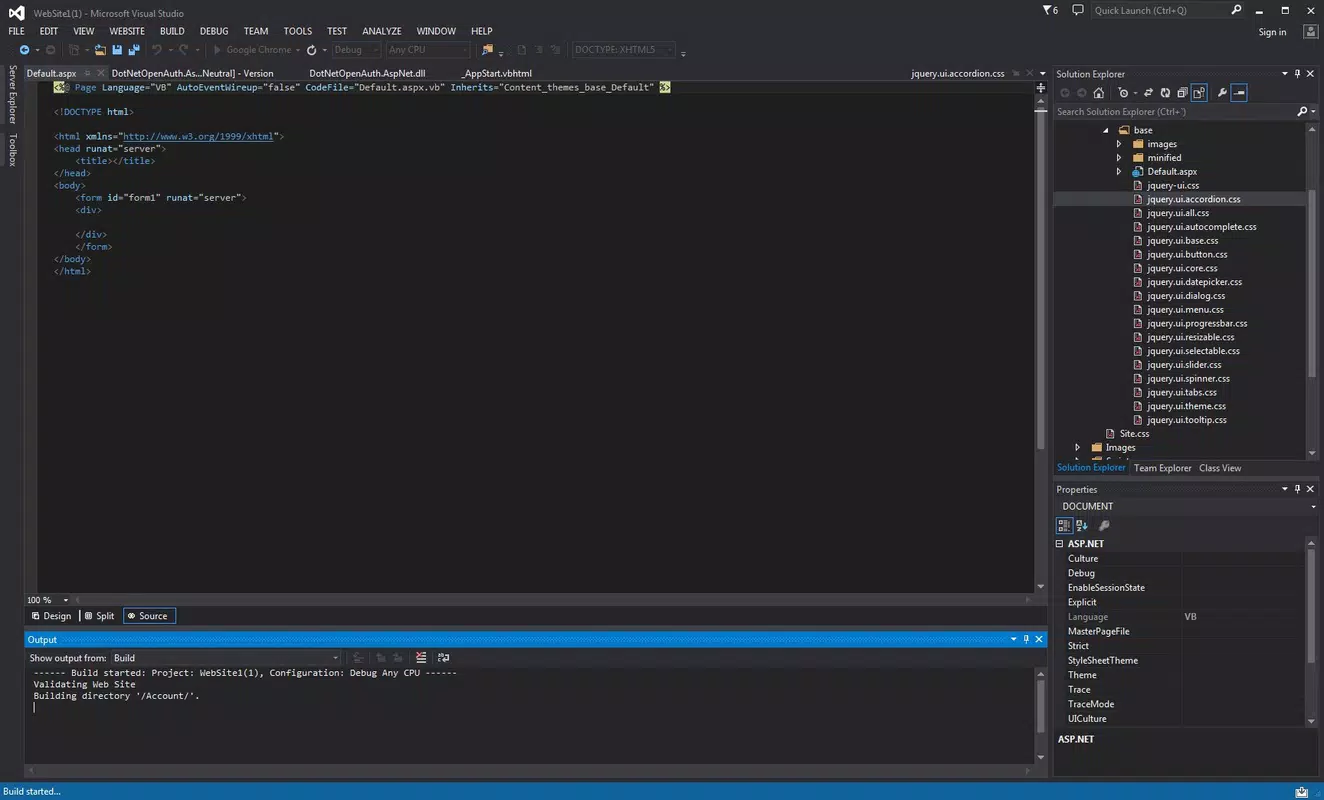This screenshot has height=800, width=1324.
Task: Click the Solution Explorer Home icon
Action: click(1099, 93)
